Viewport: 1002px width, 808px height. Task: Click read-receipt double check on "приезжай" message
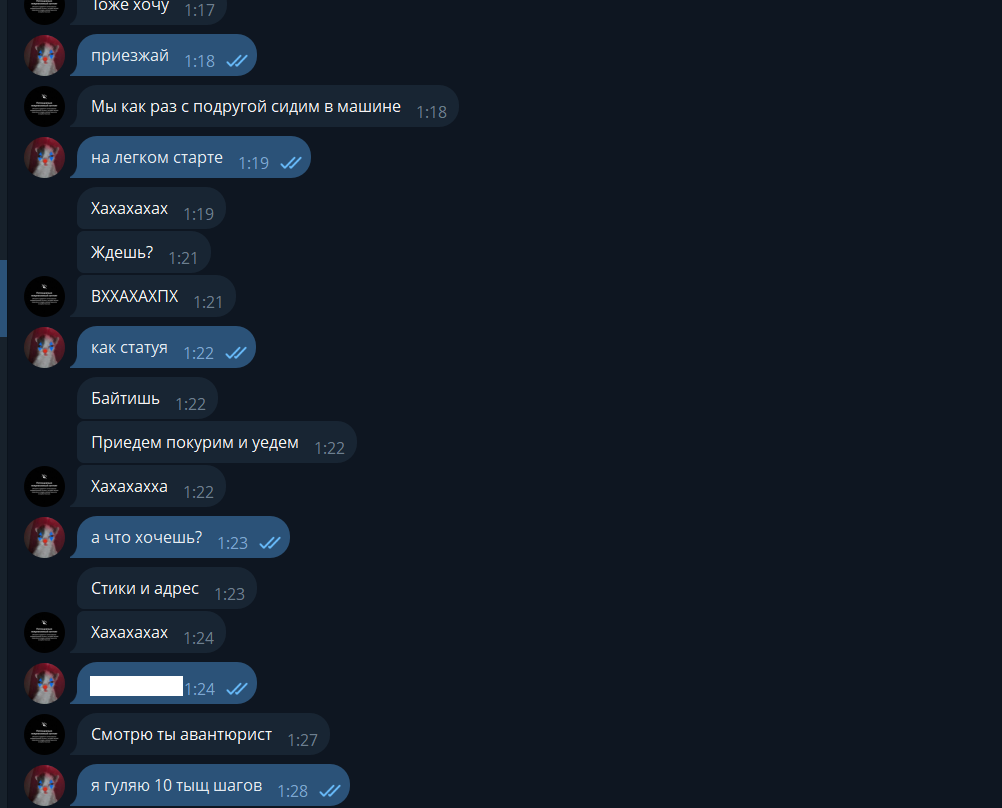tap(237, 61)
